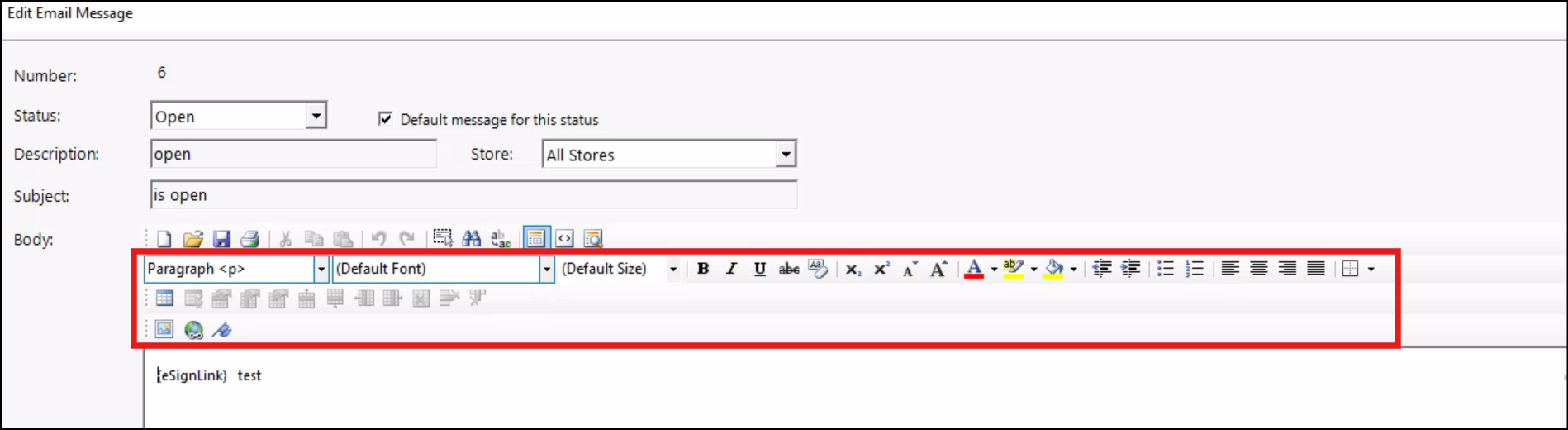
Task: Switch to the Preview mode icon
Action: coord(592,239)
